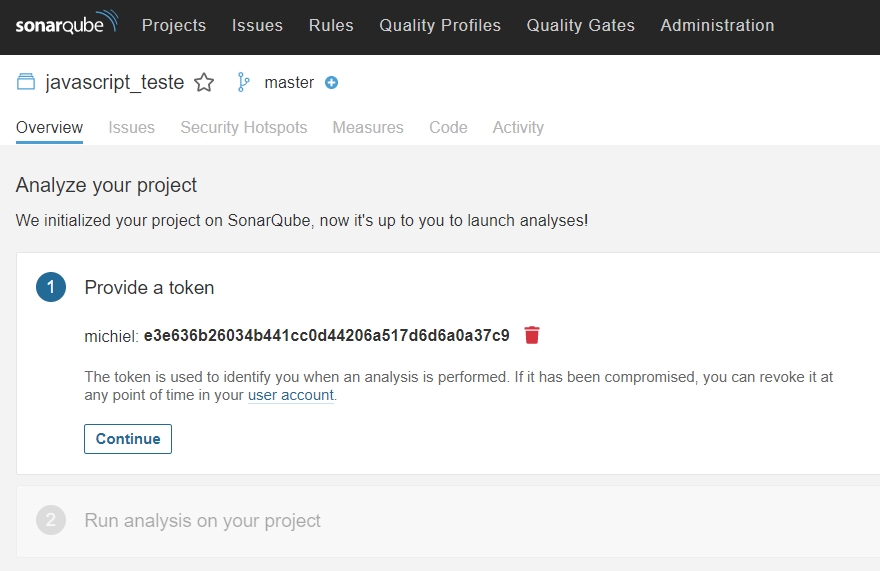880x571 pixels.
Task: Follow the user account link
Action: point(291,395)
